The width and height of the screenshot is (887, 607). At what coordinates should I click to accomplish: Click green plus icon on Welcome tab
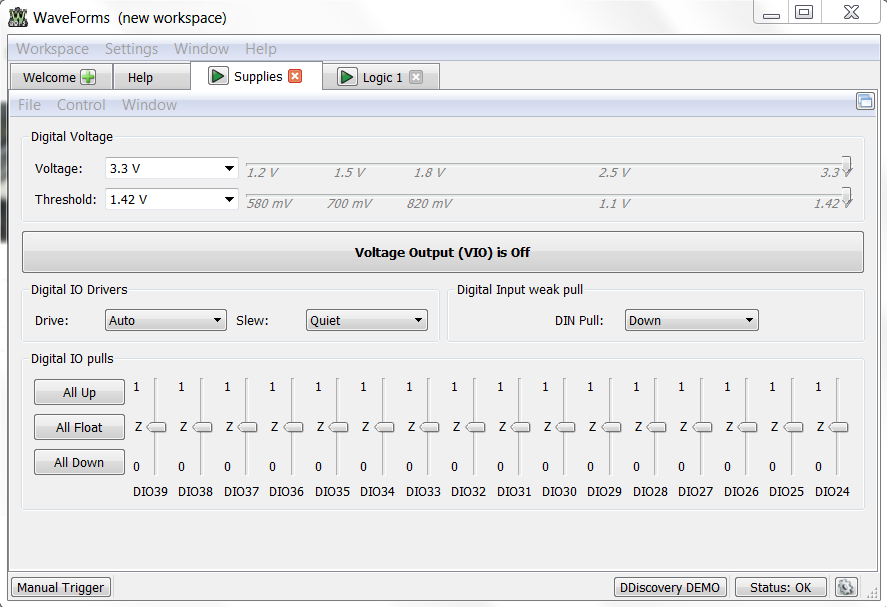click(x=88, y=77)
